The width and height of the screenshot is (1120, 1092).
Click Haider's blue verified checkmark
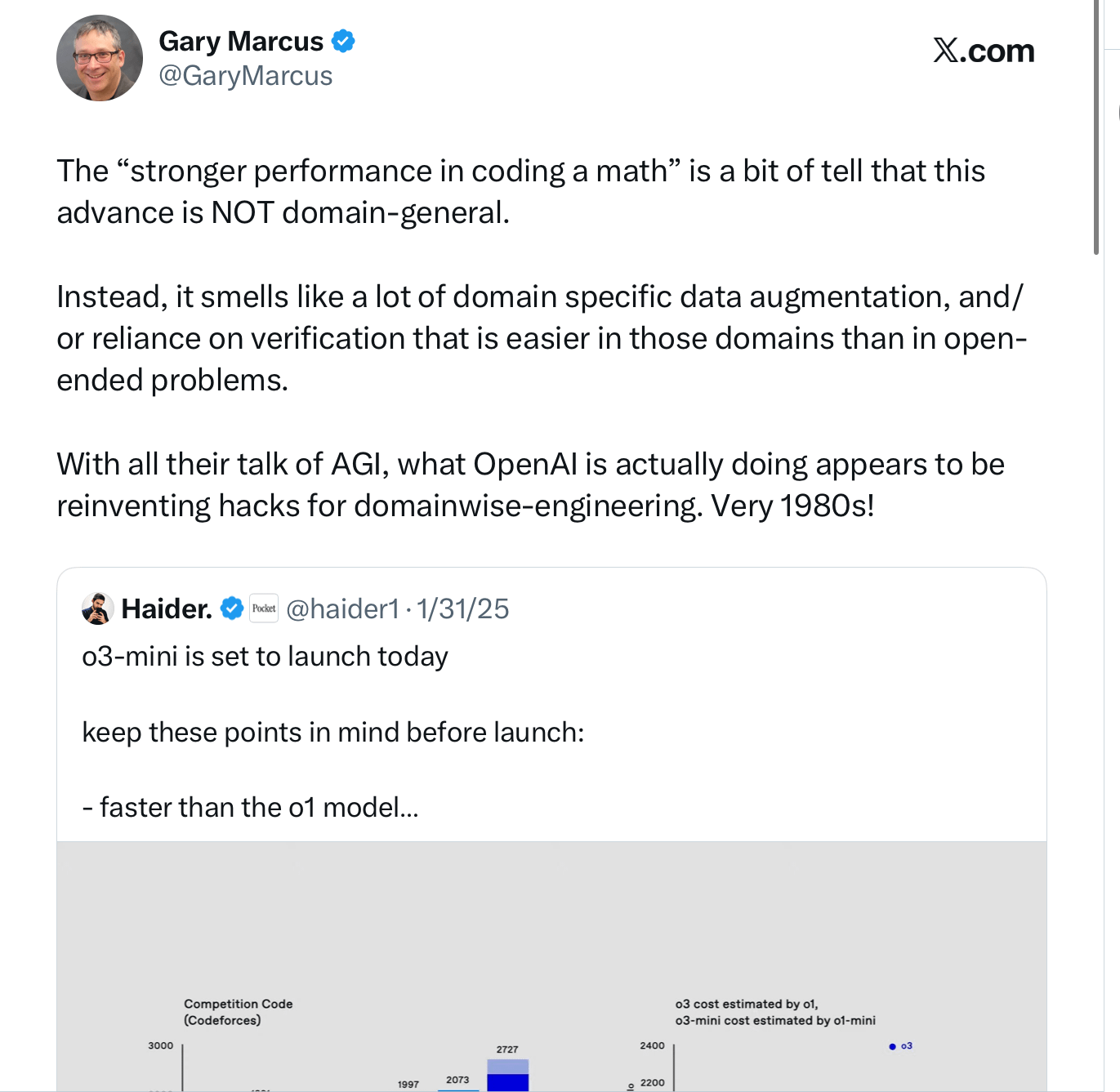coord(232,608)
